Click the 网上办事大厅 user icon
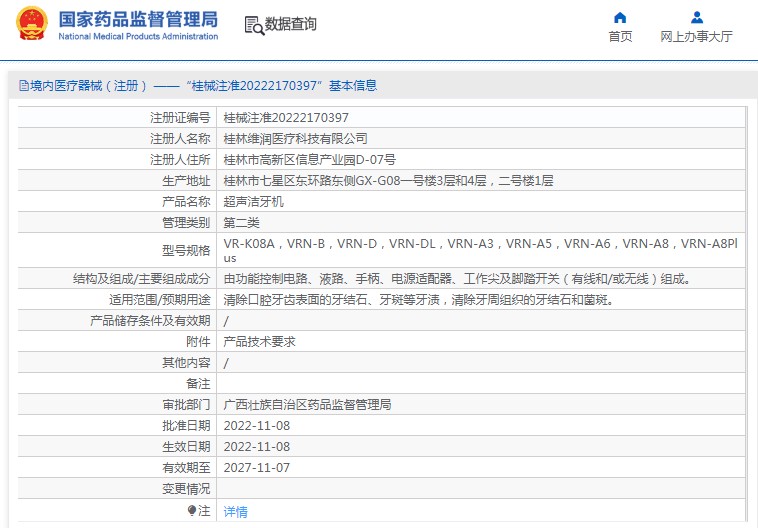The width and height of the screenshot is (758, 528). pyautogui.click(x=697, y=18)
